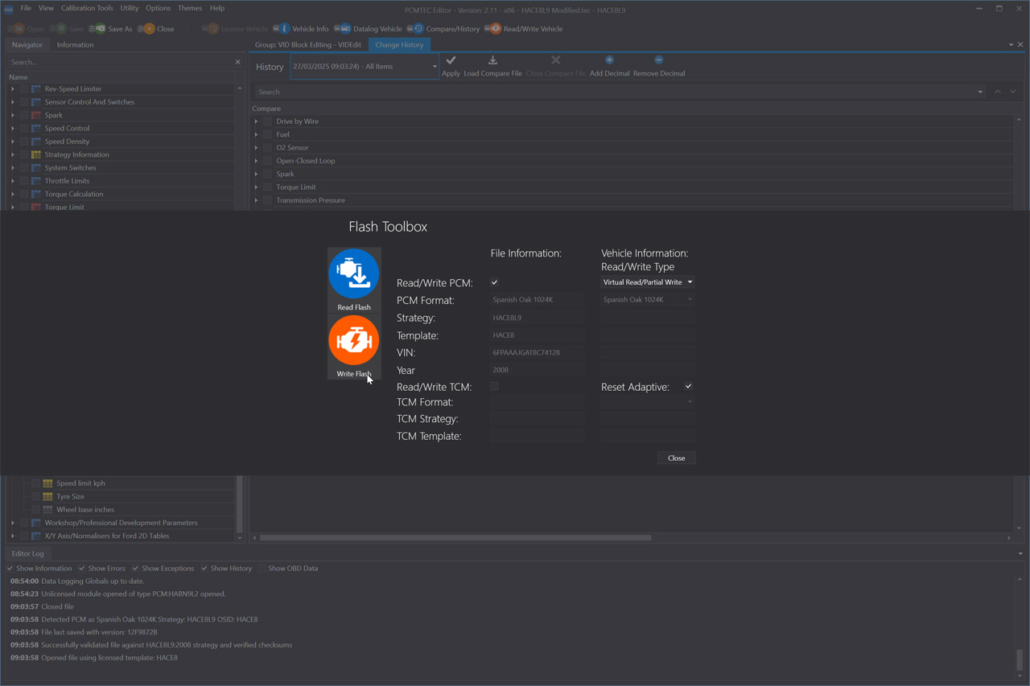Enable Show OBD Data checkbox

click(261, 568)
